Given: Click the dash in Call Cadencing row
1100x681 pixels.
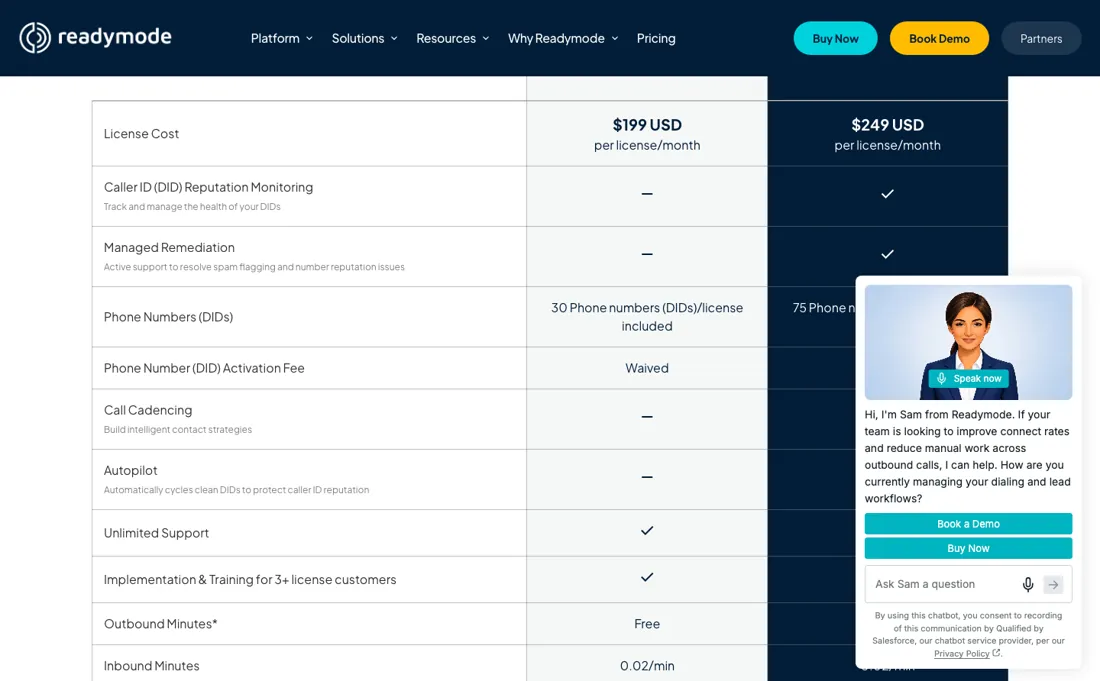Looking at the screenshot, I should pyautogui.click(x=647, y=417).
